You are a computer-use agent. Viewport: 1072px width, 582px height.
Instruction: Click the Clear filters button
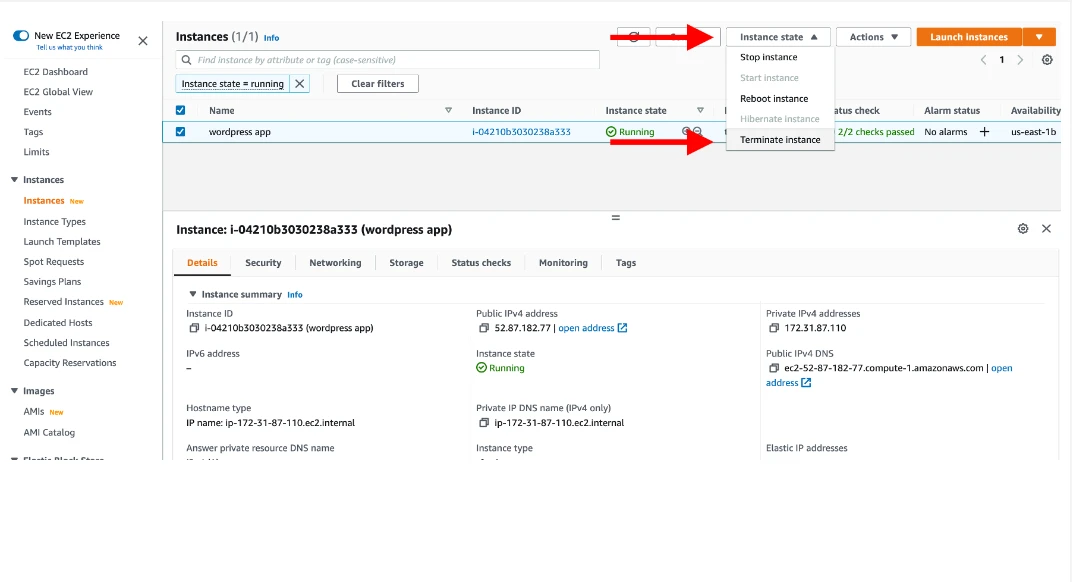(x=377, y=83)
